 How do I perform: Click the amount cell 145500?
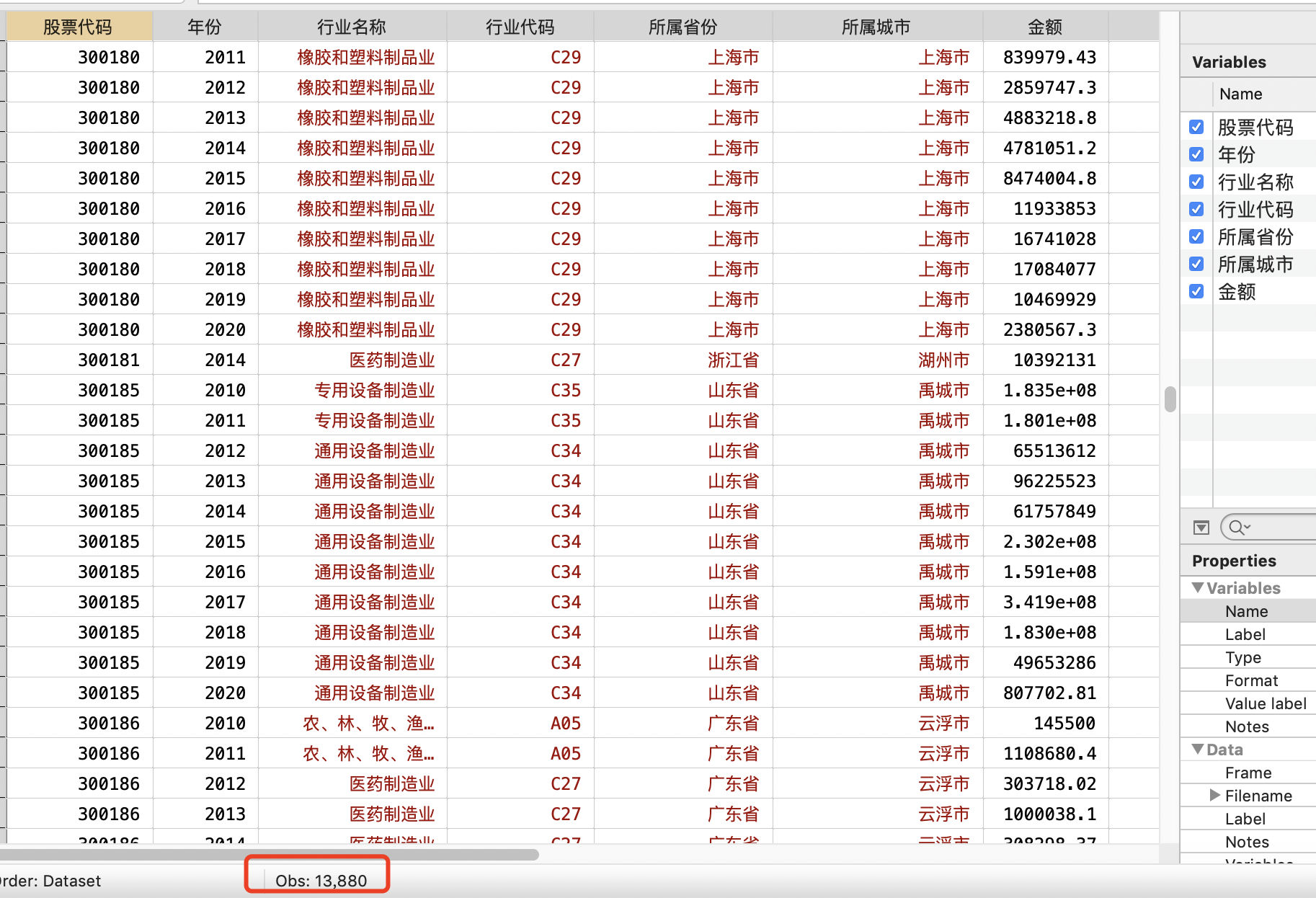(1046, 723)
